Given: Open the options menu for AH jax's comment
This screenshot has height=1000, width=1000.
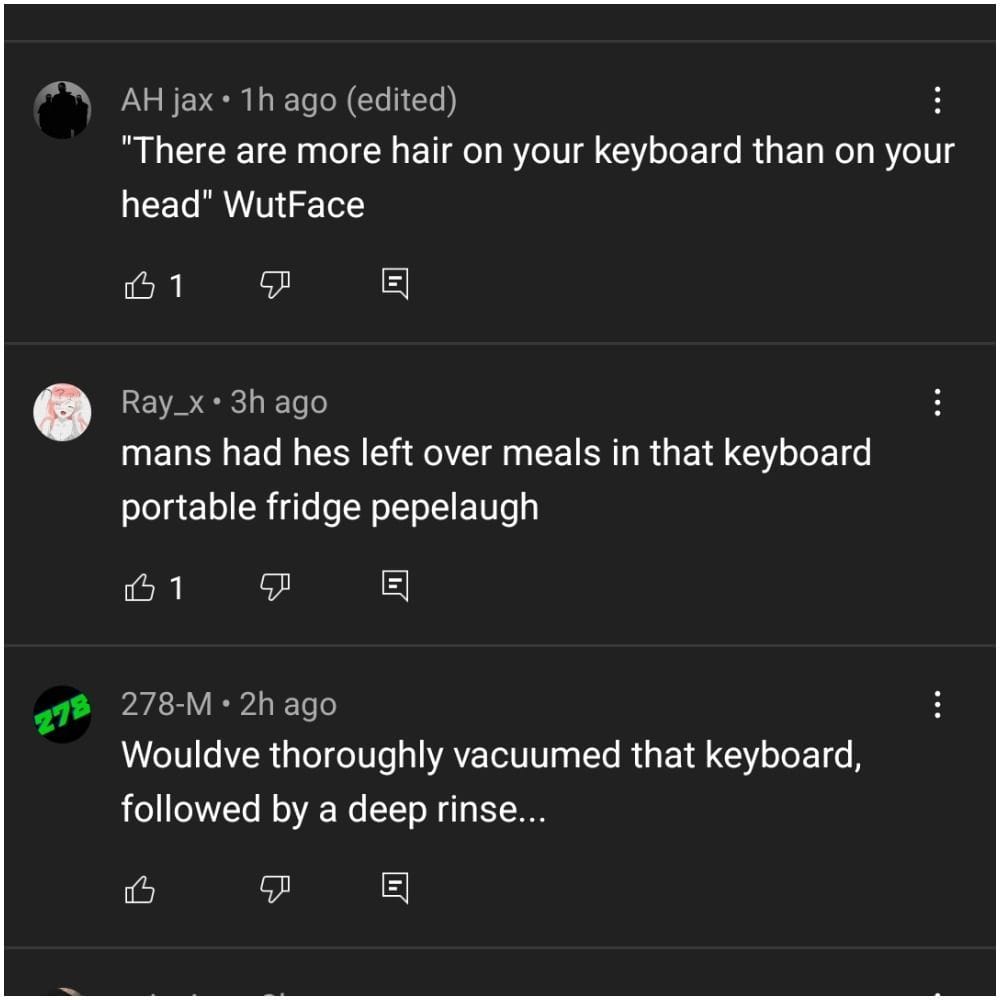Looking at the screenshot, I should (937, 100).
